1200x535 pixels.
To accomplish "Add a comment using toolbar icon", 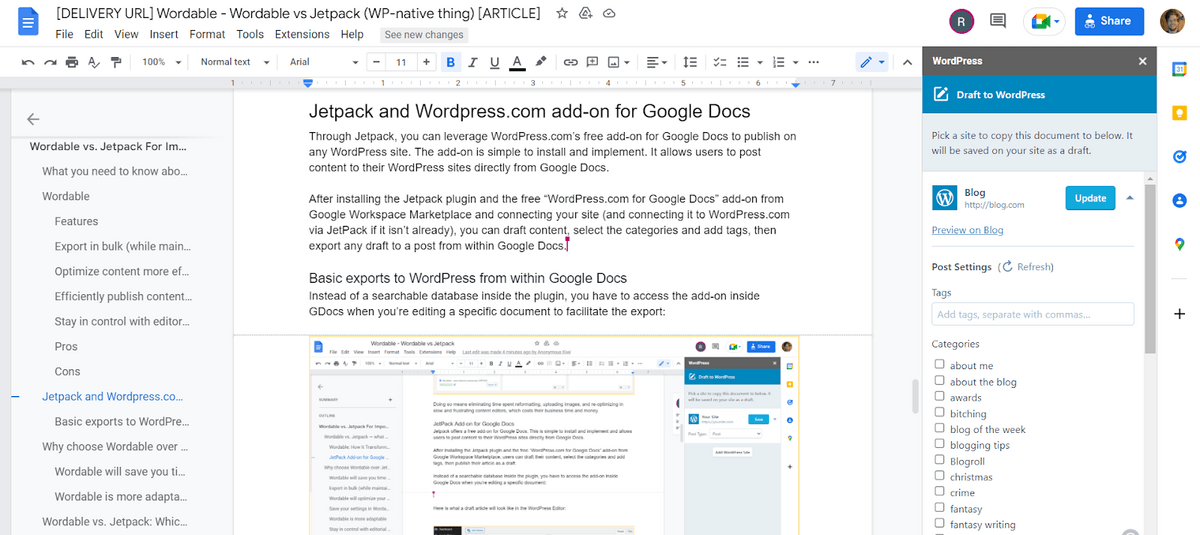I will (592, 62).
